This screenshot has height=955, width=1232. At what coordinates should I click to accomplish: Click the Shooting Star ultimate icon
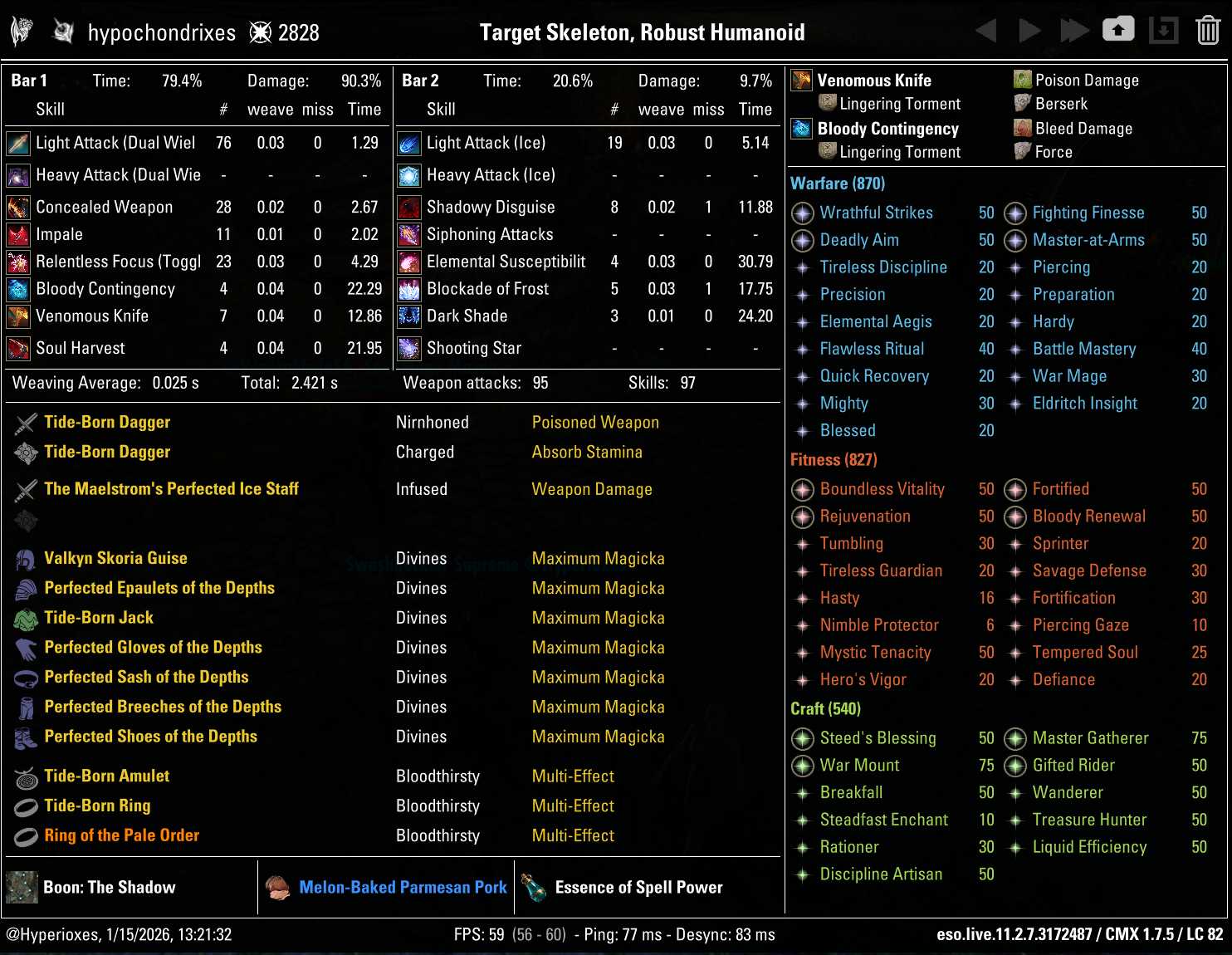coord(409,349)
